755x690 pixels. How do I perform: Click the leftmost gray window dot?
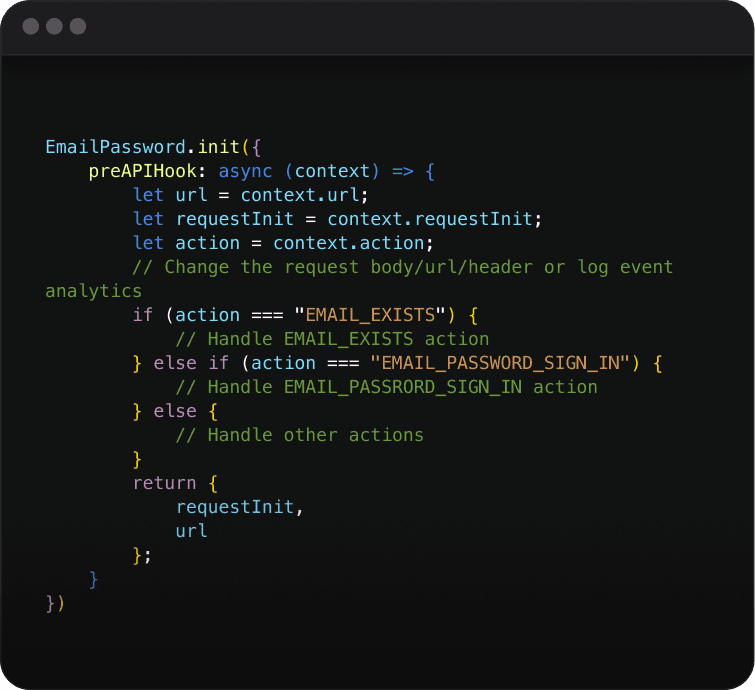[x=31, y=26]
